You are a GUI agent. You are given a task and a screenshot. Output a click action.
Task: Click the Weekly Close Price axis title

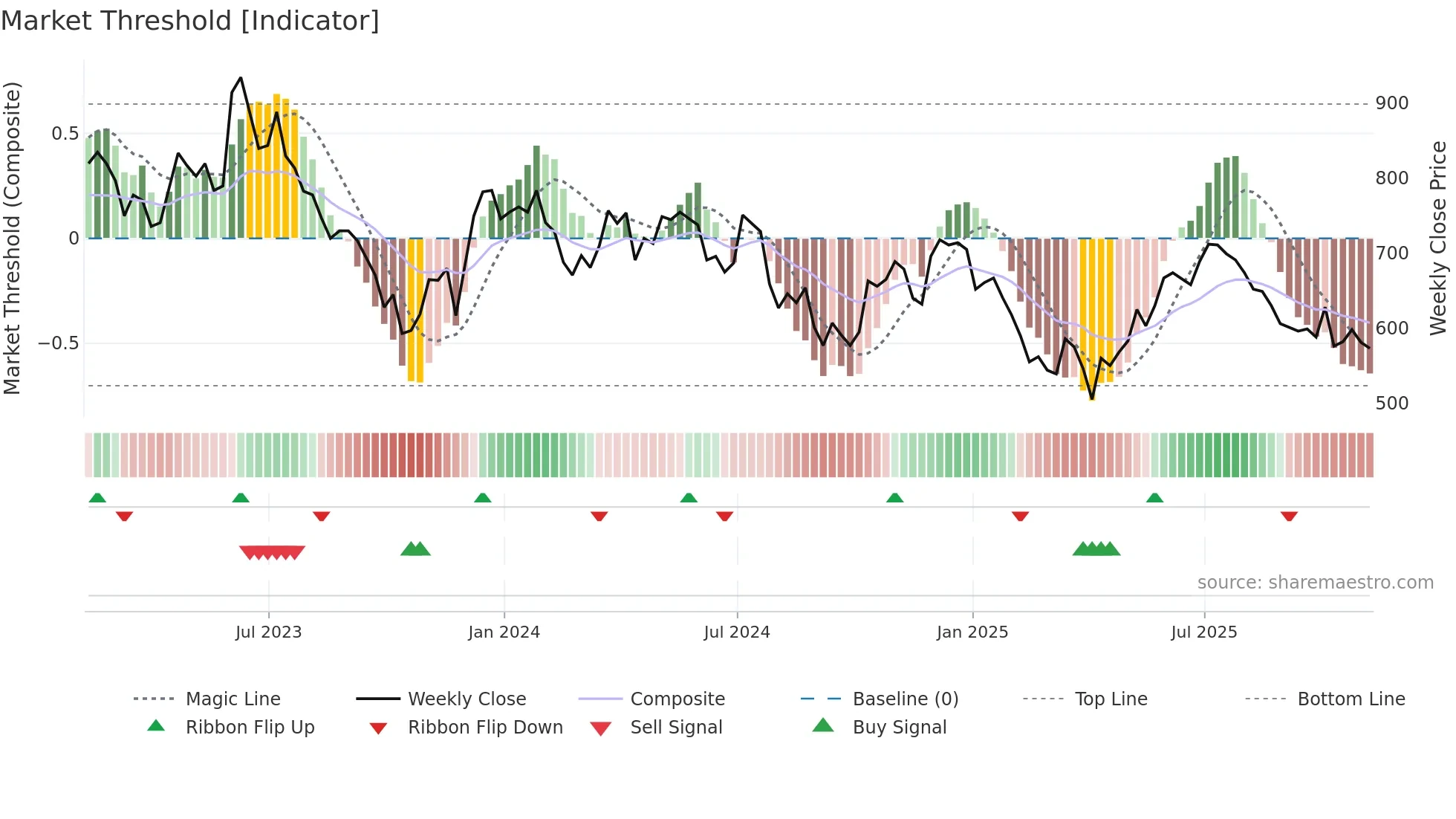point(1438,238)
